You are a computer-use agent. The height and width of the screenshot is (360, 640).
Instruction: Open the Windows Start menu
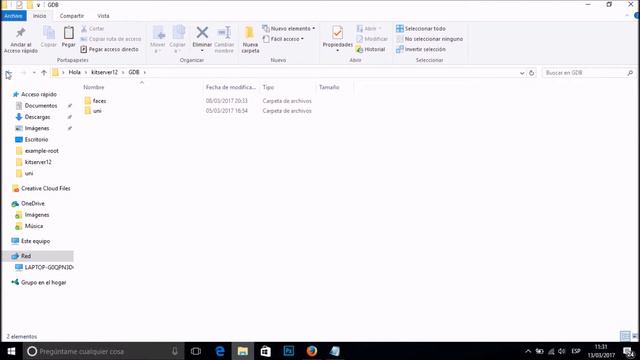pyautogui.click(x=11, y=351)
